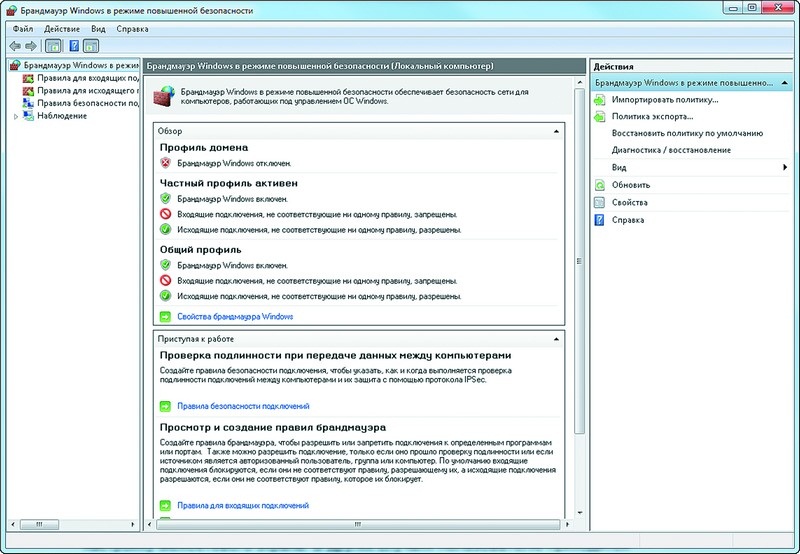Click the export policy icon
This screenshot has width=800, height=554.
pyautogui.click(x=599, y=117)
